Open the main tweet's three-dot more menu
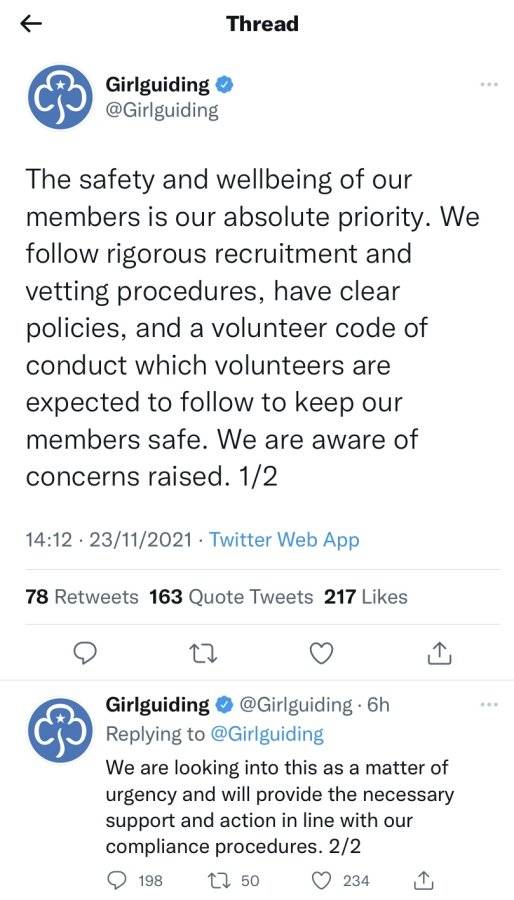The height and width of the screenshot is (900, 514). (x=489, y=84)
